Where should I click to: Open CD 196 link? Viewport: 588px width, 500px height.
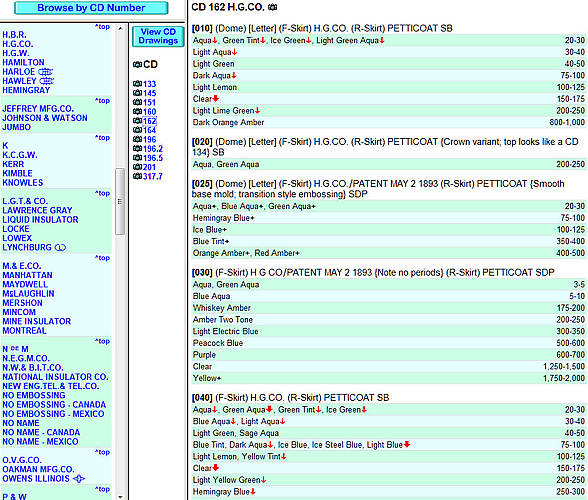point(149,139)
